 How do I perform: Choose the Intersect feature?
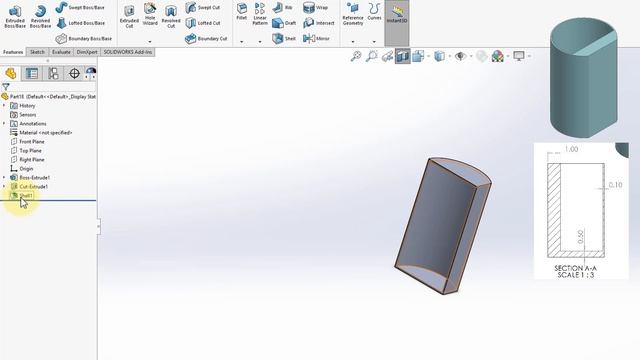(x=319, y=23)
